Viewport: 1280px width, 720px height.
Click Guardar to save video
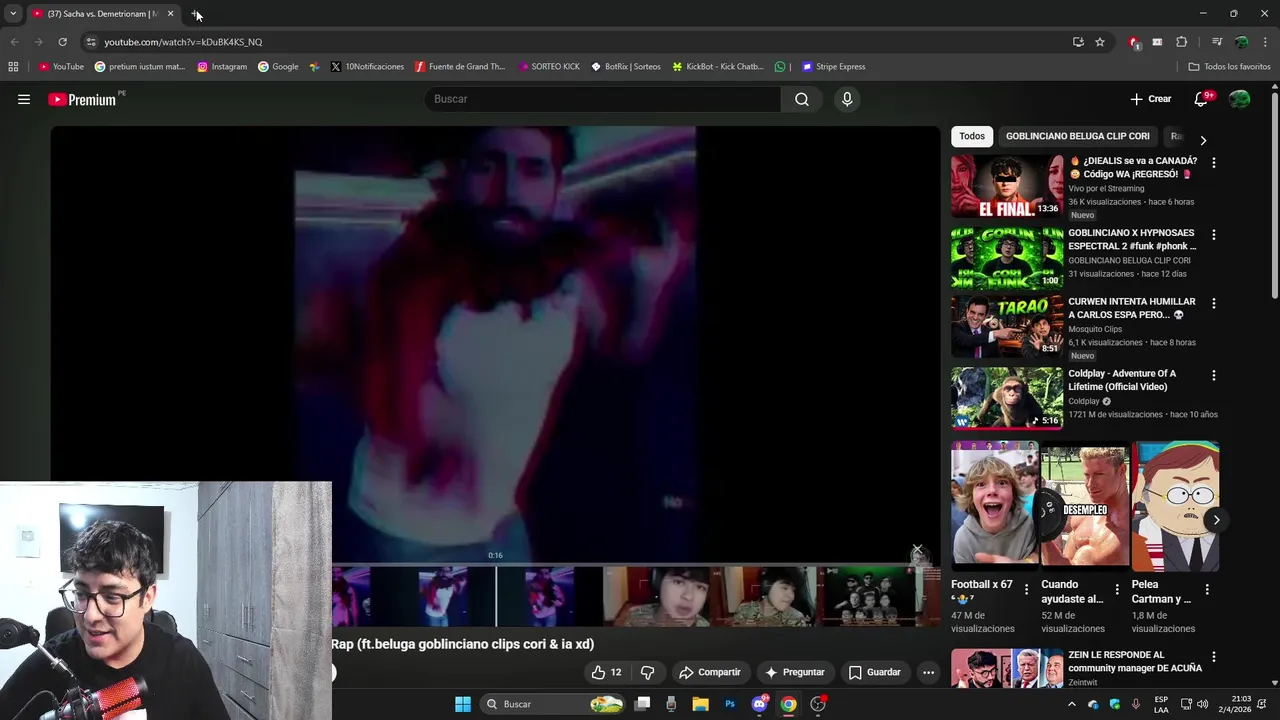pos(875,672)
